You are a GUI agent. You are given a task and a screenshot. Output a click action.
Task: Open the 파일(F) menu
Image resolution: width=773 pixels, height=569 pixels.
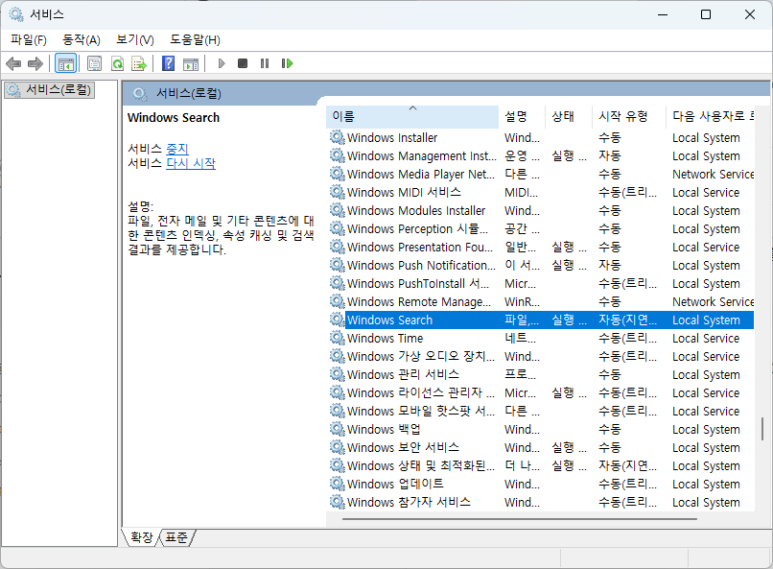(29, 39)
